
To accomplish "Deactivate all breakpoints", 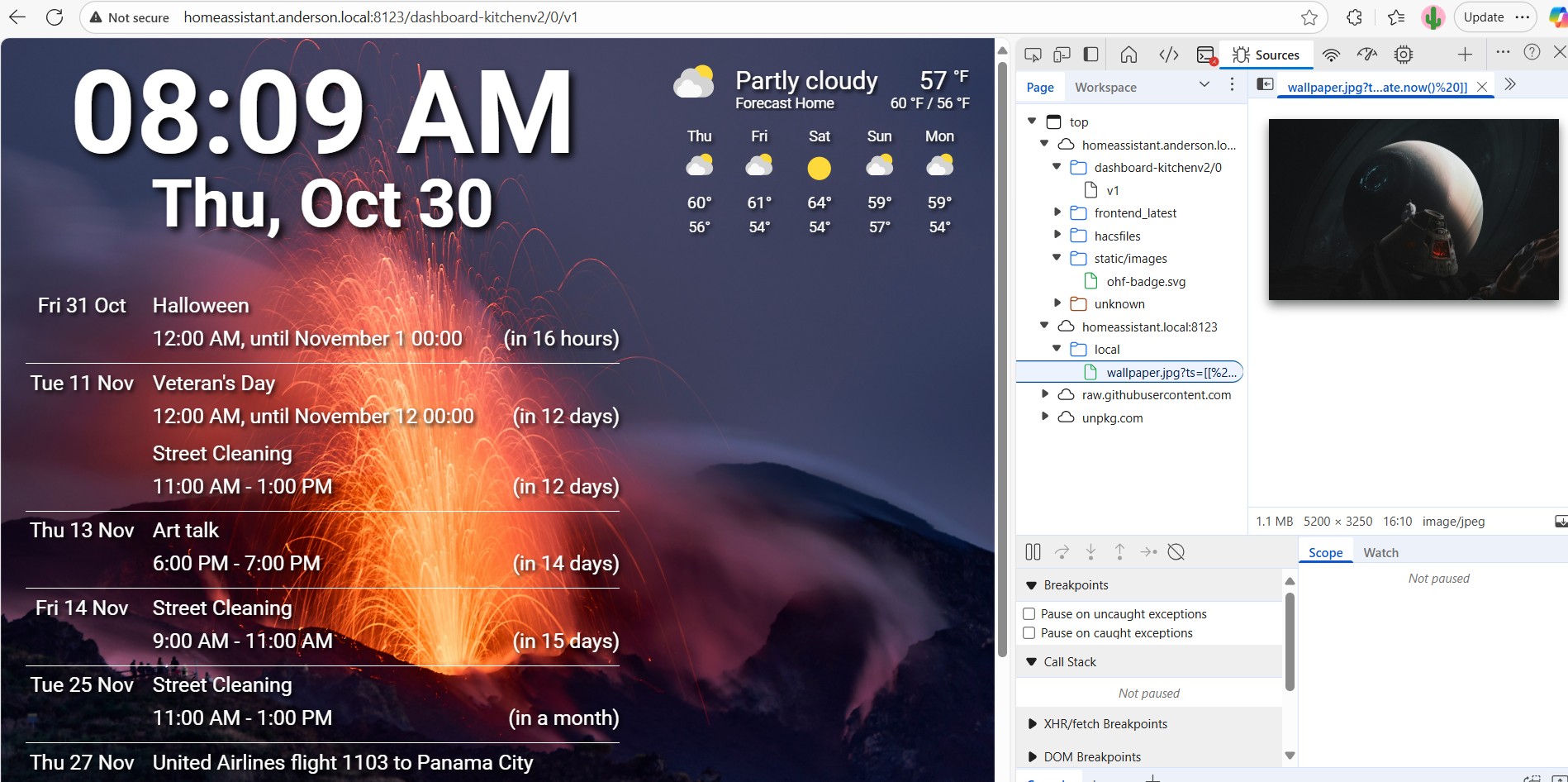I will click(x=1176, y=551).
